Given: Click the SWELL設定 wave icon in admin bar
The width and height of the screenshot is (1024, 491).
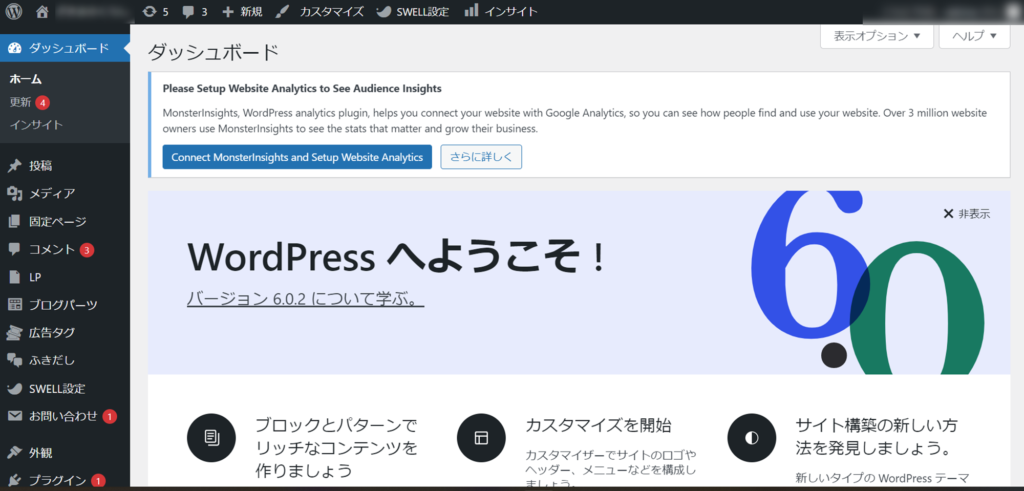Looking at the screenshot, I should pos(385,12).
